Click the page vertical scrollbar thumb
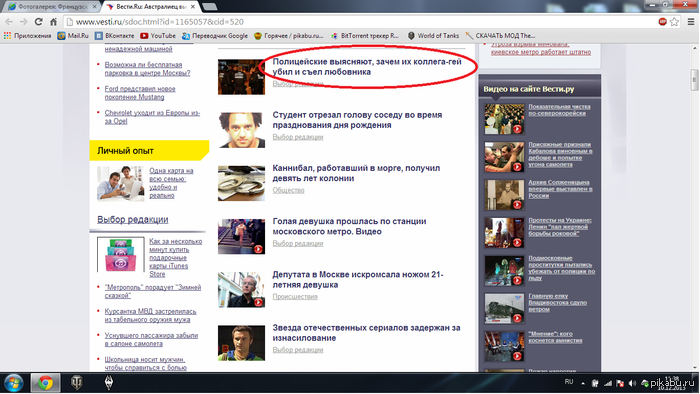Image resolution: width=700 pixels, height=394 pixels. [x=695, y=79]
